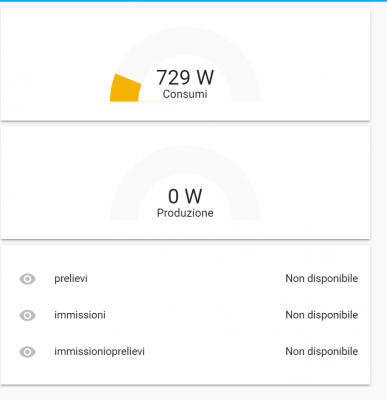The image size is (387, 400).
Task: Click the Produzione gauge label
Action: coord(185,213)
